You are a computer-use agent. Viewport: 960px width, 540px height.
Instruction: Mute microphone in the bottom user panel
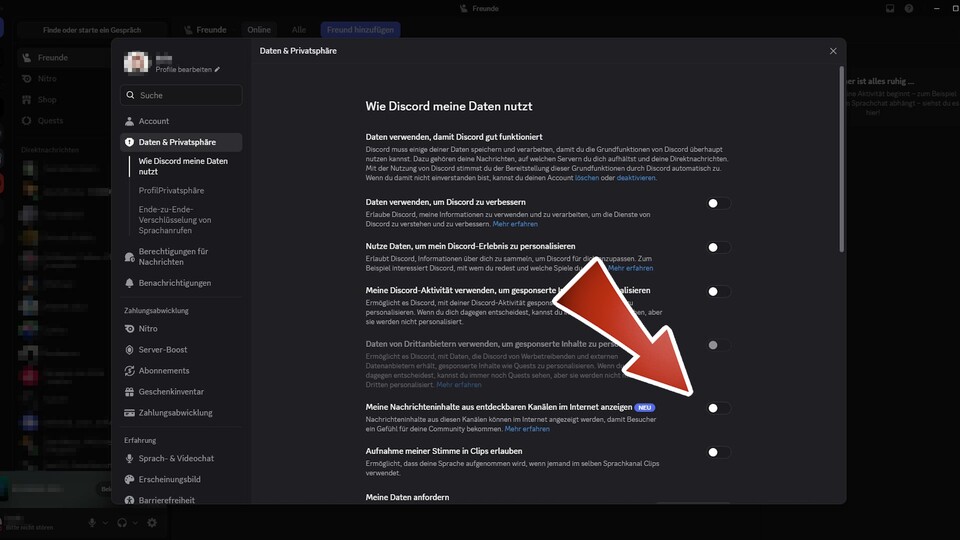pos(92,523)
